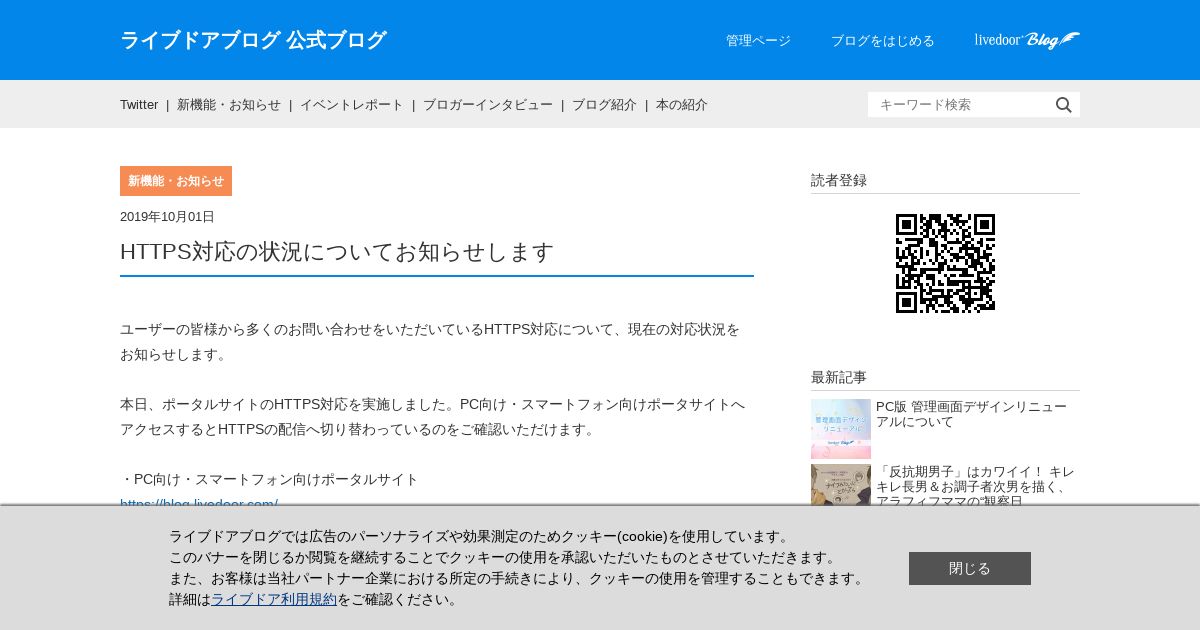This screenshot has width=1200, height=630.
Task: Go to 管理ページ
Action: click(758, 41)
